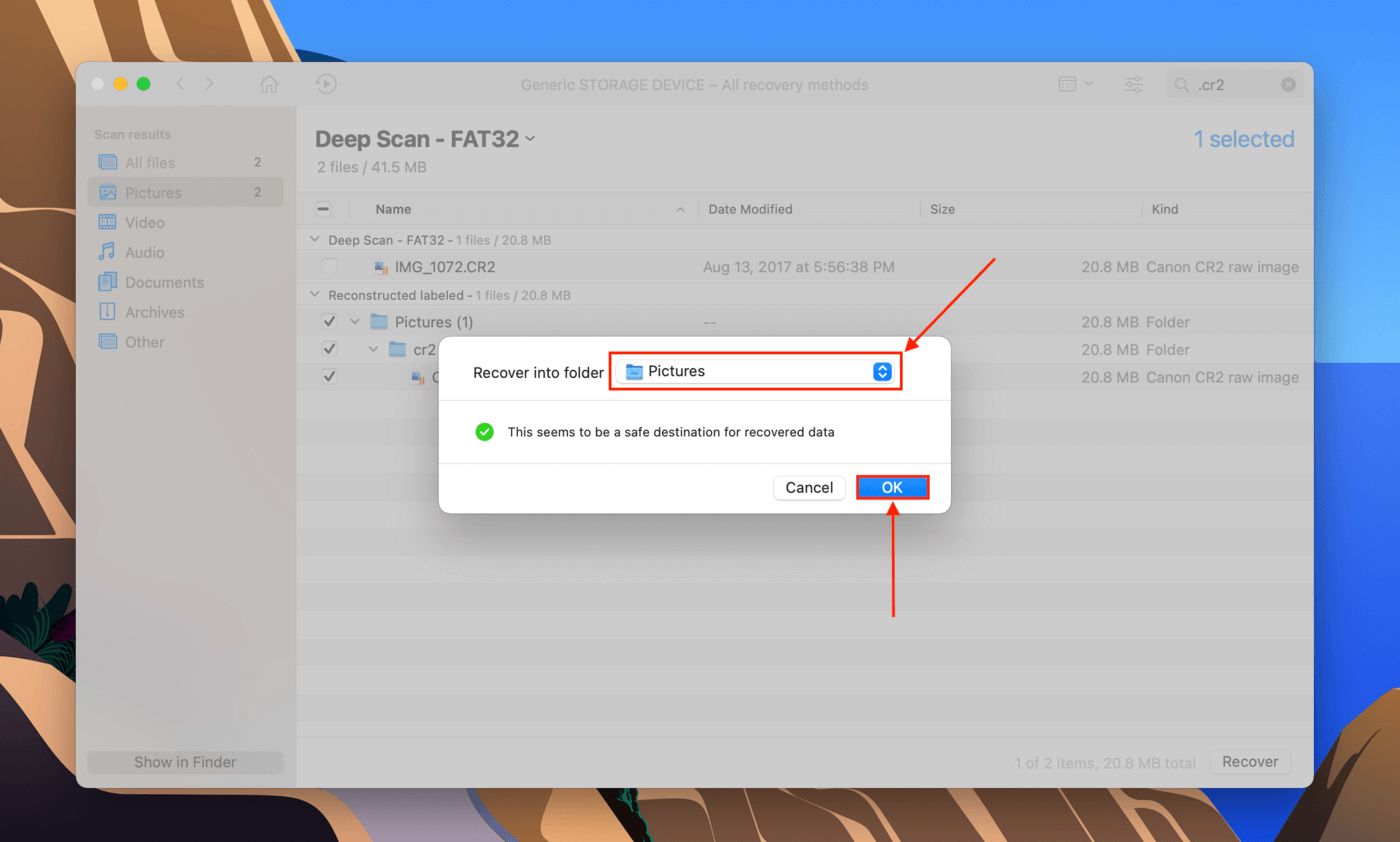This screenshot has width=1400, height=842.
Task: Sort by Name column header
Action: 393,209
